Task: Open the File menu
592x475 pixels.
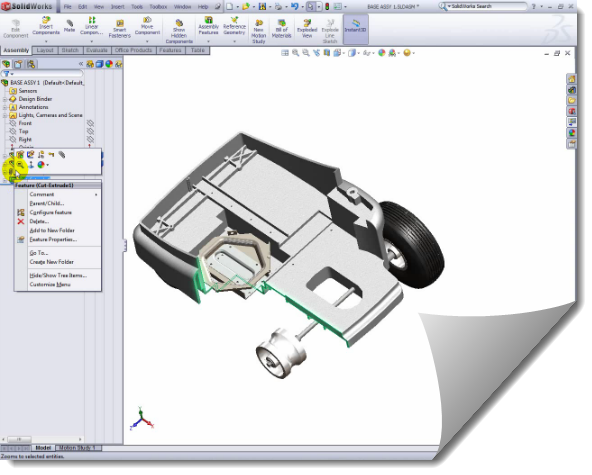Action: (x=68, y=7)
